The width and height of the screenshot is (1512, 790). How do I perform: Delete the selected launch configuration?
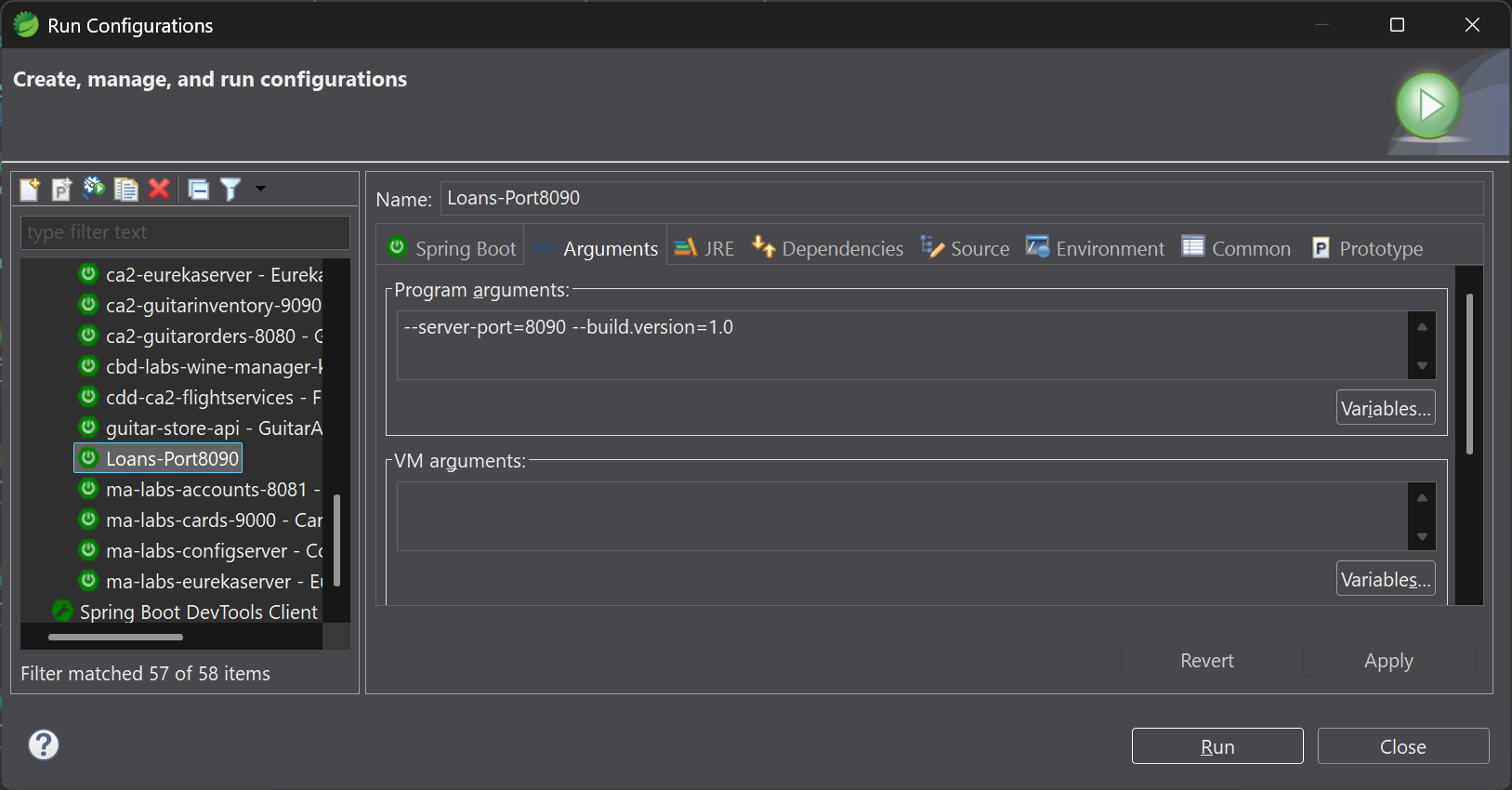(x=159, y=190)
